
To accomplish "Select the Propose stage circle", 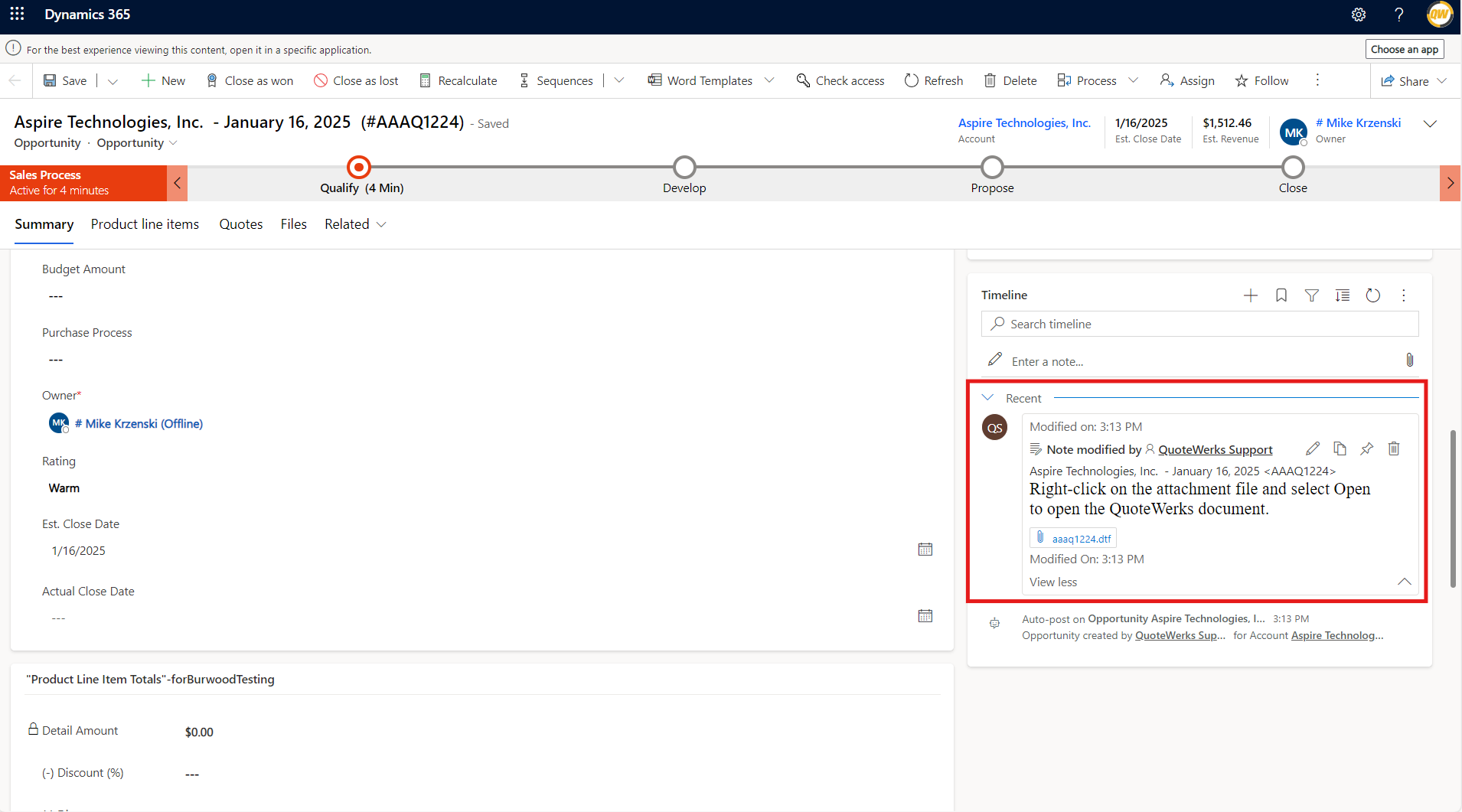I will coord(992,167).
